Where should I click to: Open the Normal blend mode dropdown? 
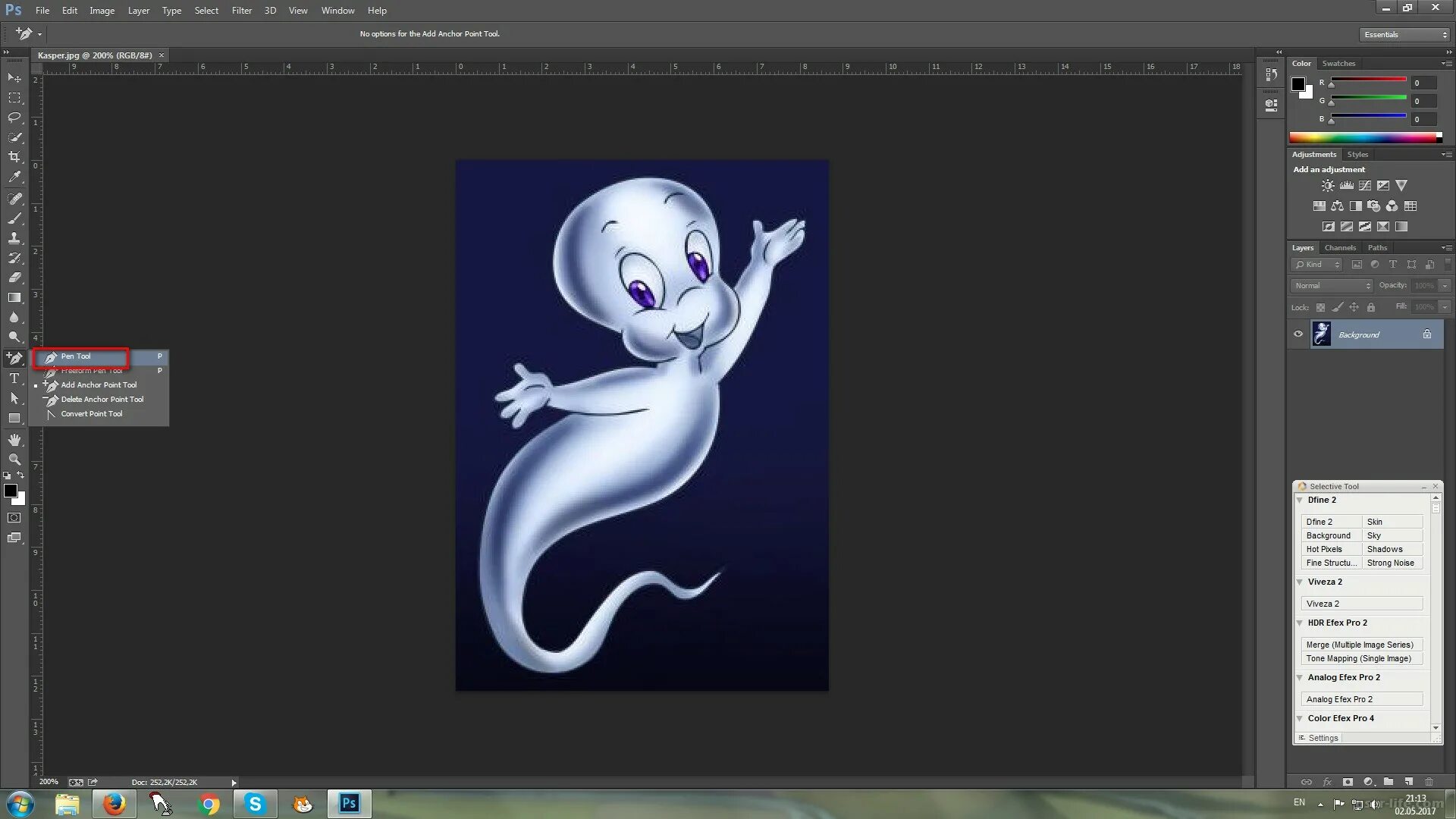click(x=1332, y=286)
